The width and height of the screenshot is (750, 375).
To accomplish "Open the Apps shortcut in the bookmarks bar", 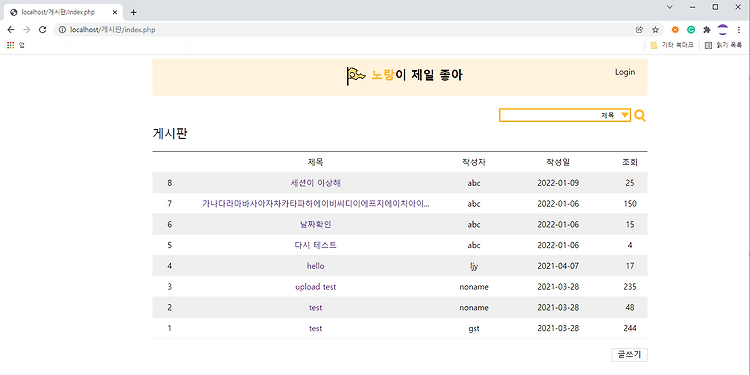I will pos(16,45).
